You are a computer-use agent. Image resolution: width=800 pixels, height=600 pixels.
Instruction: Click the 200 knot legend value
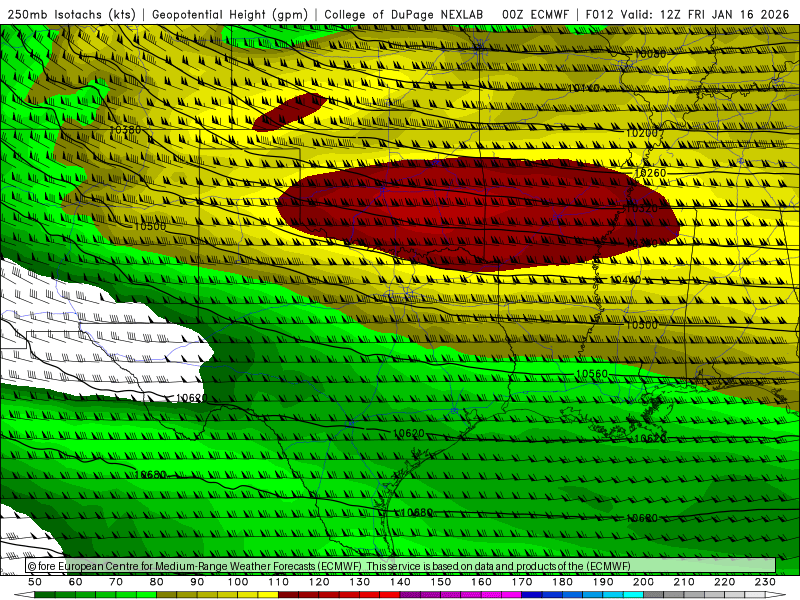(x=643, y=582)
